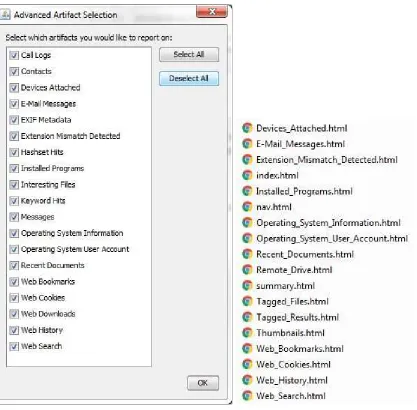Toggle the Hashset Hits checkbox
The width and height of the screenshot is (417, 410).
[x=14, y=152]
